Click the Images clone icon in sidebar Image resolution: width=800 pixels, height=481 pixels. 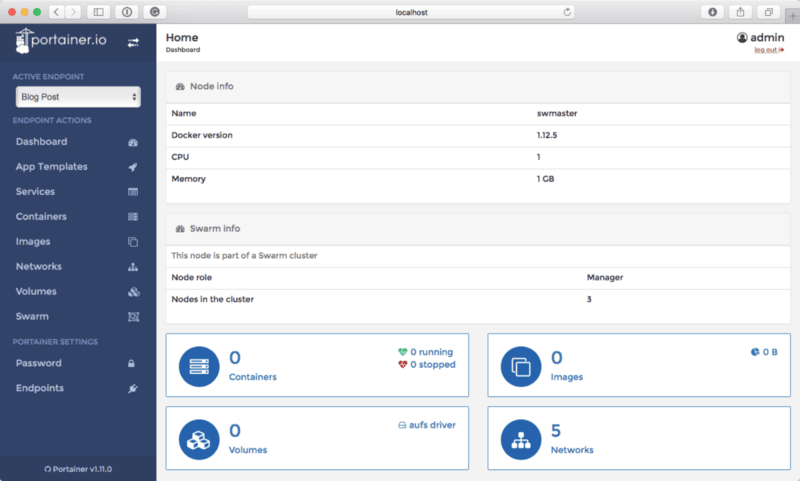[133, 242]
